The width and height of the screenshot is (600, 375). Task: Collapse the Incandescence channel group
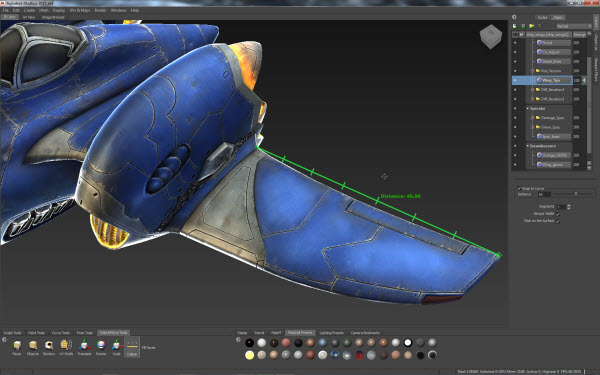click(x=528, y=146)
